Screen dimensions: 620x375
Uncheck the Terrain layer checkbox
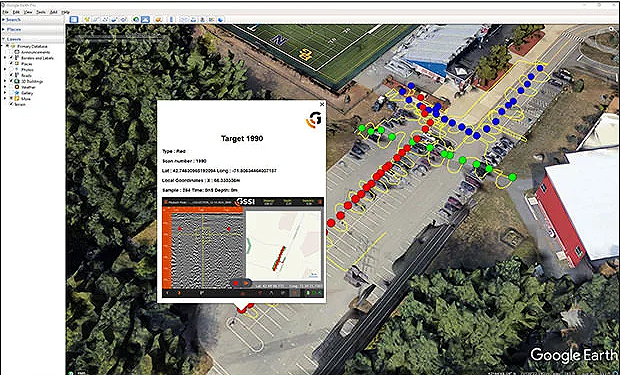pos(11,104)
